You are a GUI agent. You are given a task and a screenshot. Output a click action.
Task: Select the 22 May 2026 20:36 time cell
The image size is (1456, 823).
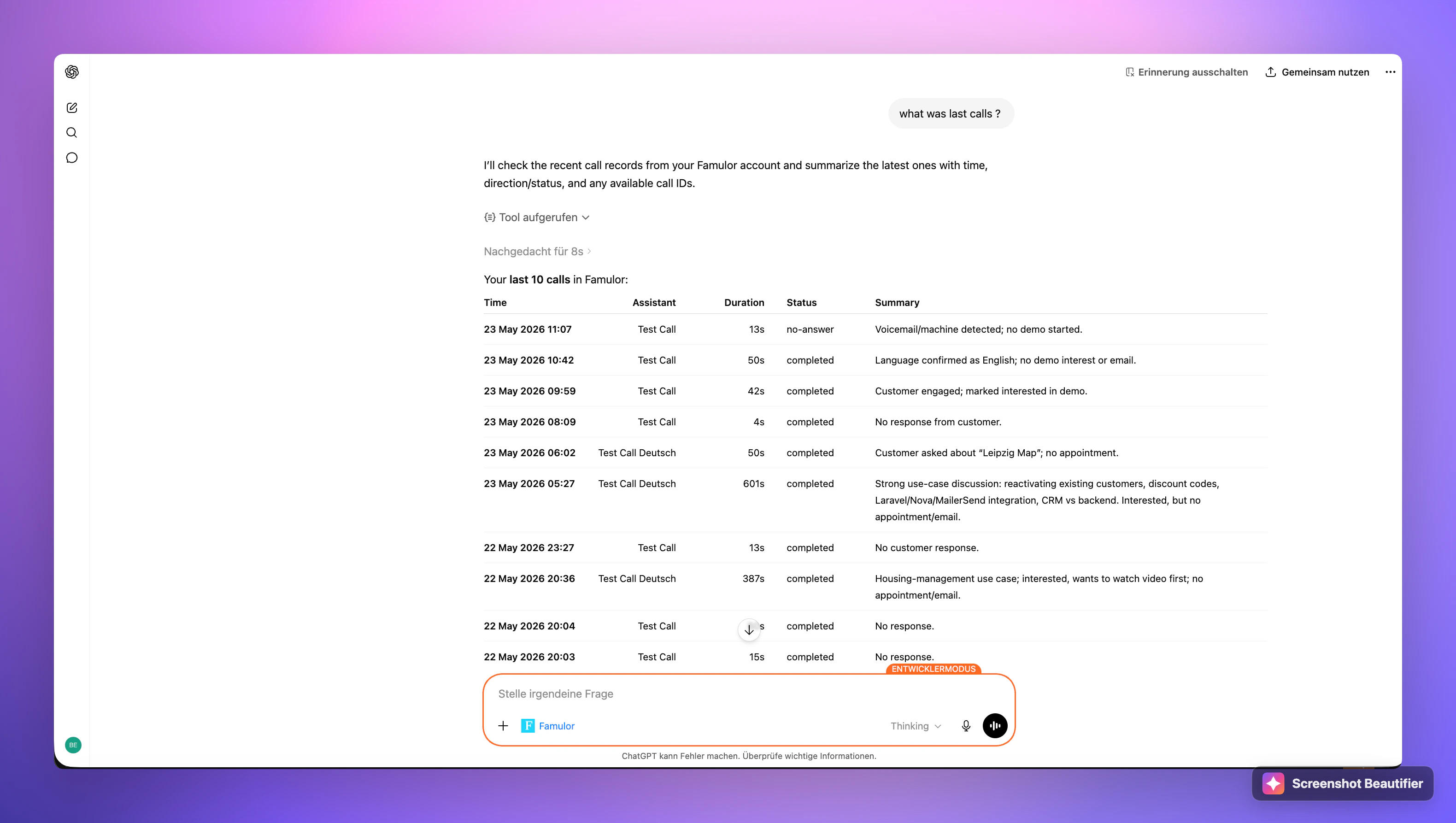[x=529, y=579]
